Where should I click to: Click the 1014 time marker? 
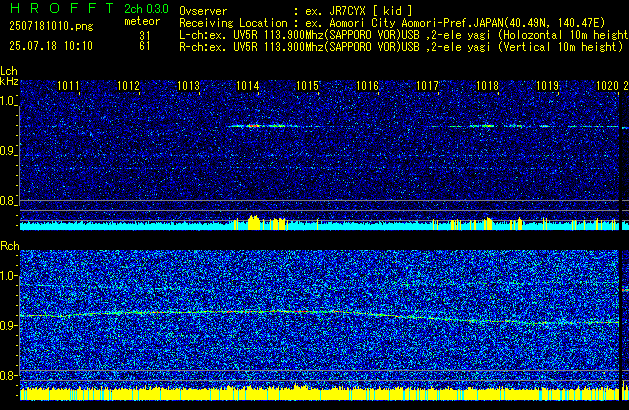coord(248,86)
